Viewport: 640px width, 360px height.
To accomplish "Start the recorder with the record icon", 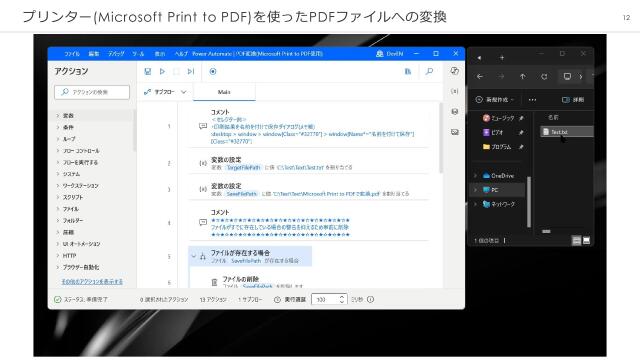I will coord(213,71).
